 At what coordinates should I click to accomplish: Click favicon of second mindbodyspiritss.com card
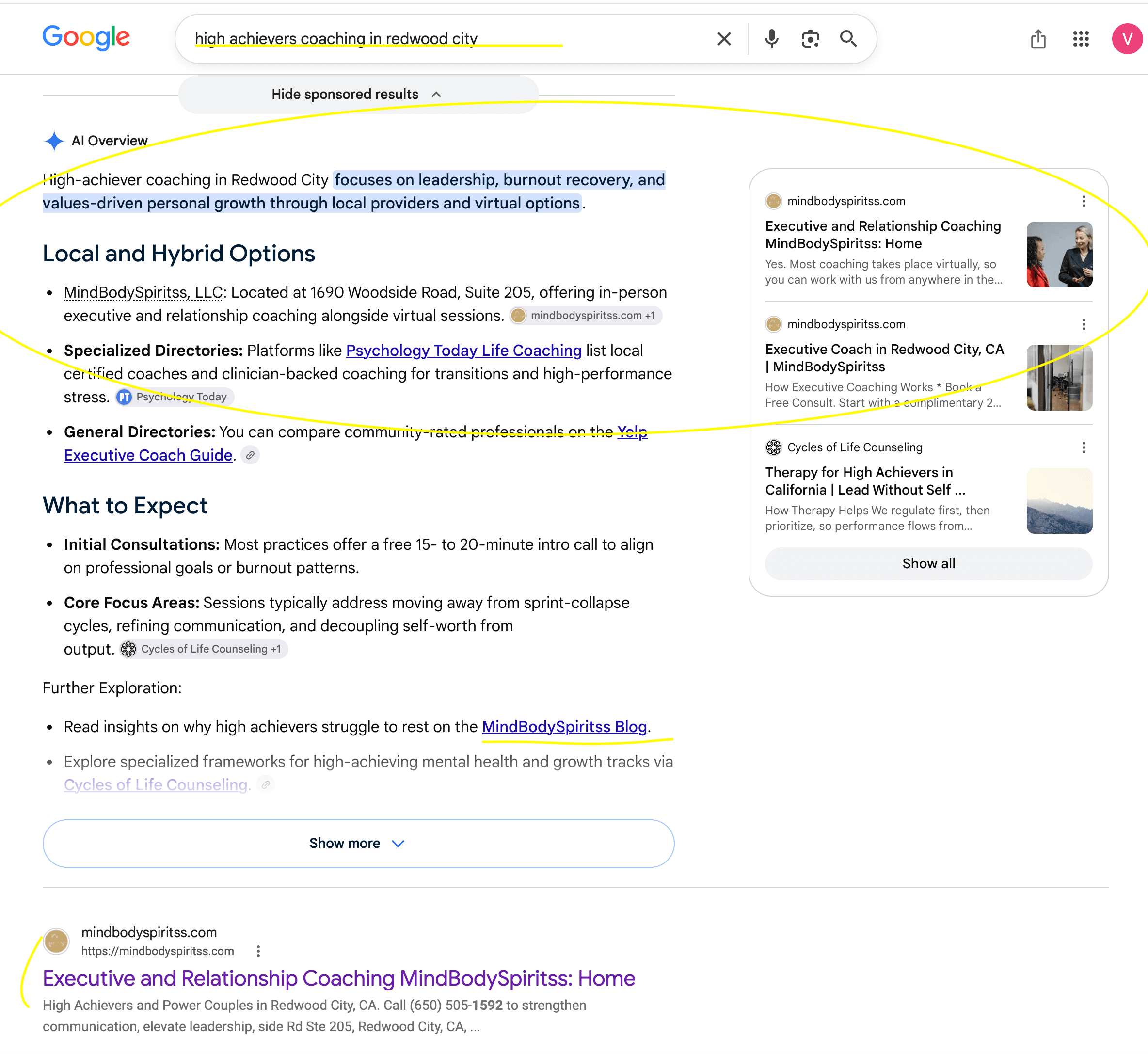tap(773, 324)
